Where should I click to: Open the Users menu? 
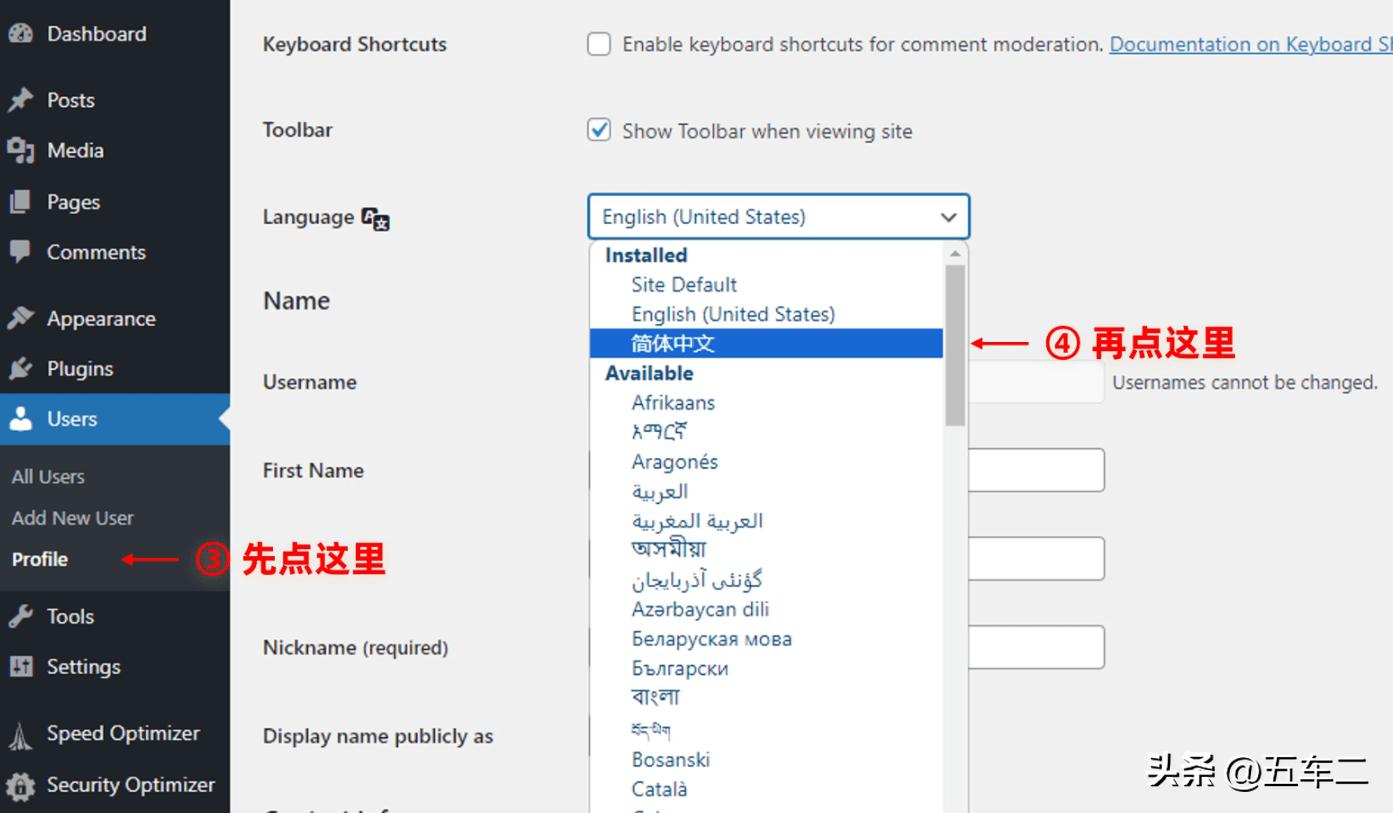115,419
